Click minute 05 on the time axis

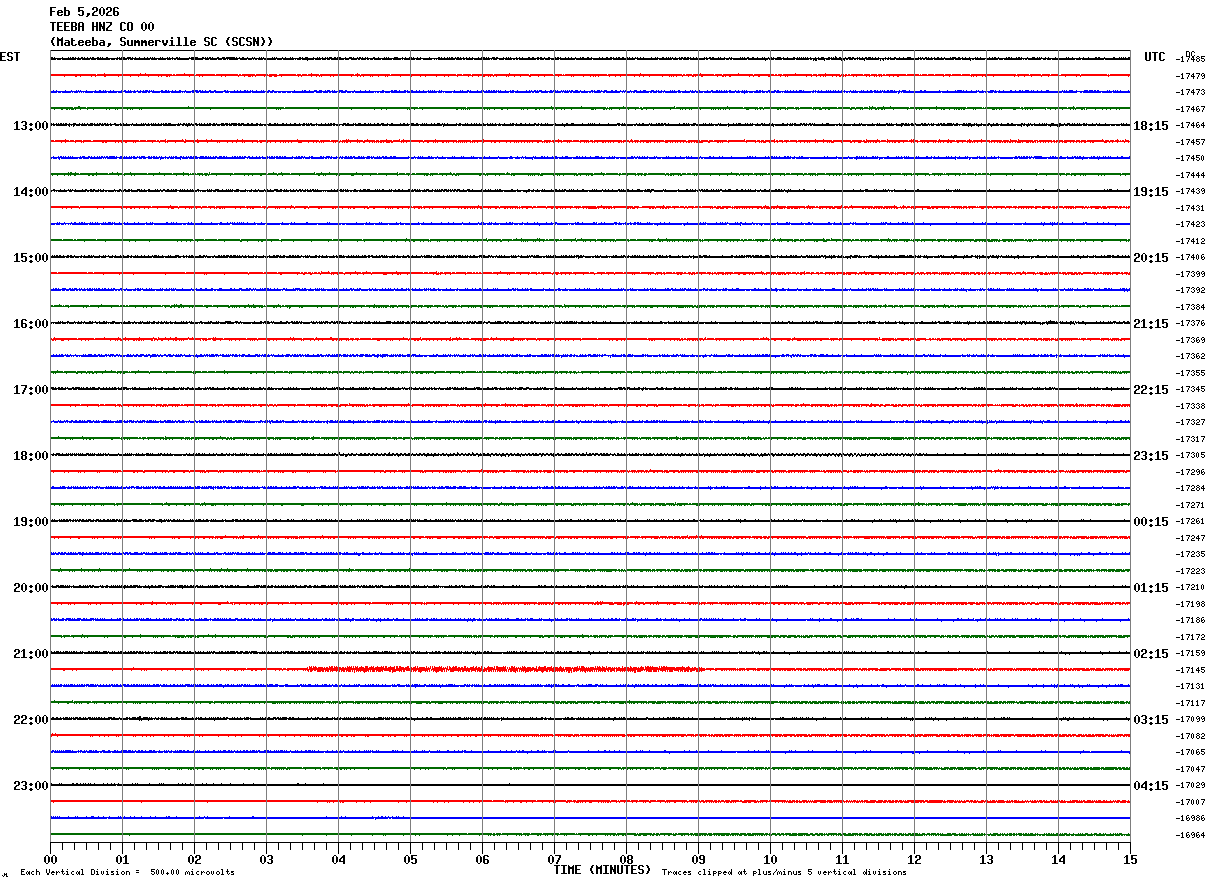(410, 859)
